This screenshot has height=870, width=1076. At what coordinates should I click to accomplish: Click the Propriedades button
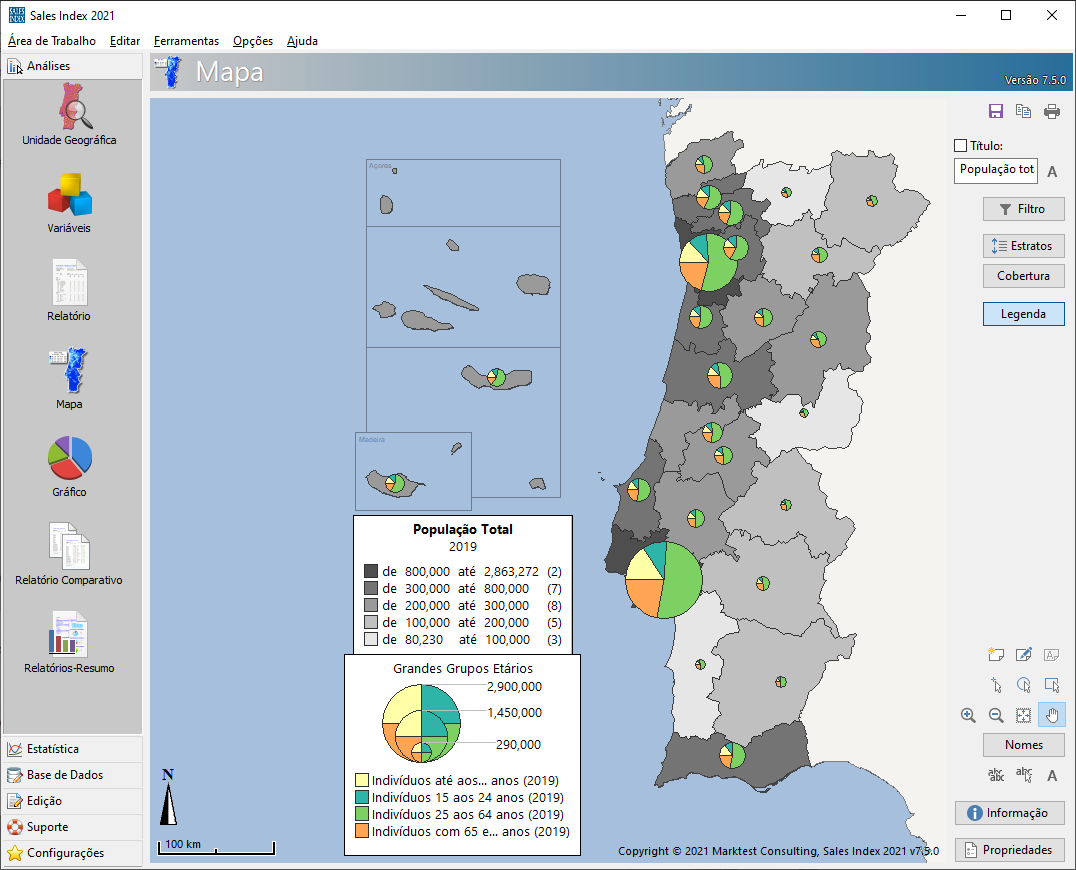pyautogui.click(x=1009, y=850)
